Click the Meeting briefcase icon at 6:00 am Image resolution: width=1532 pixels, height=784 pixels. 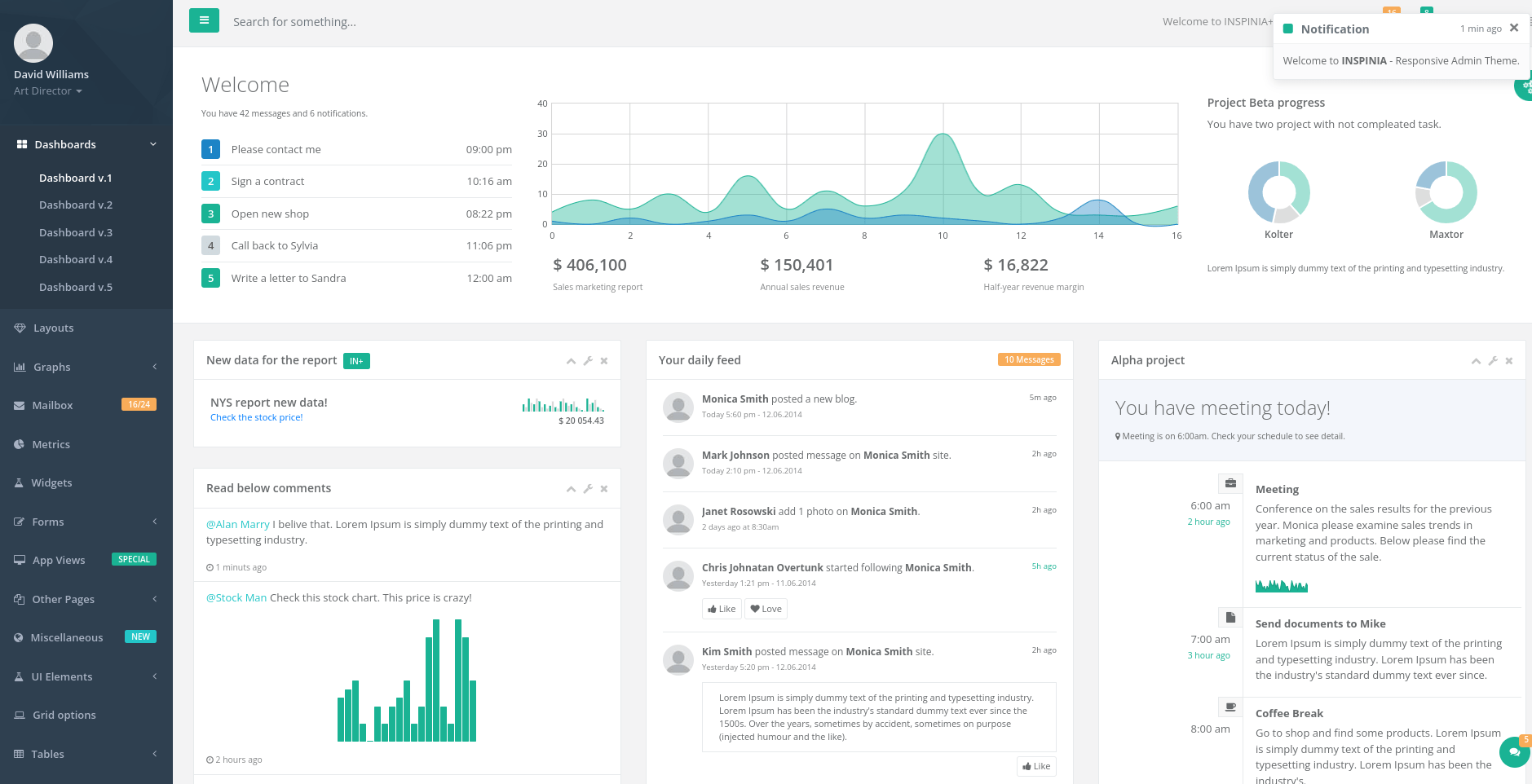1230,483
